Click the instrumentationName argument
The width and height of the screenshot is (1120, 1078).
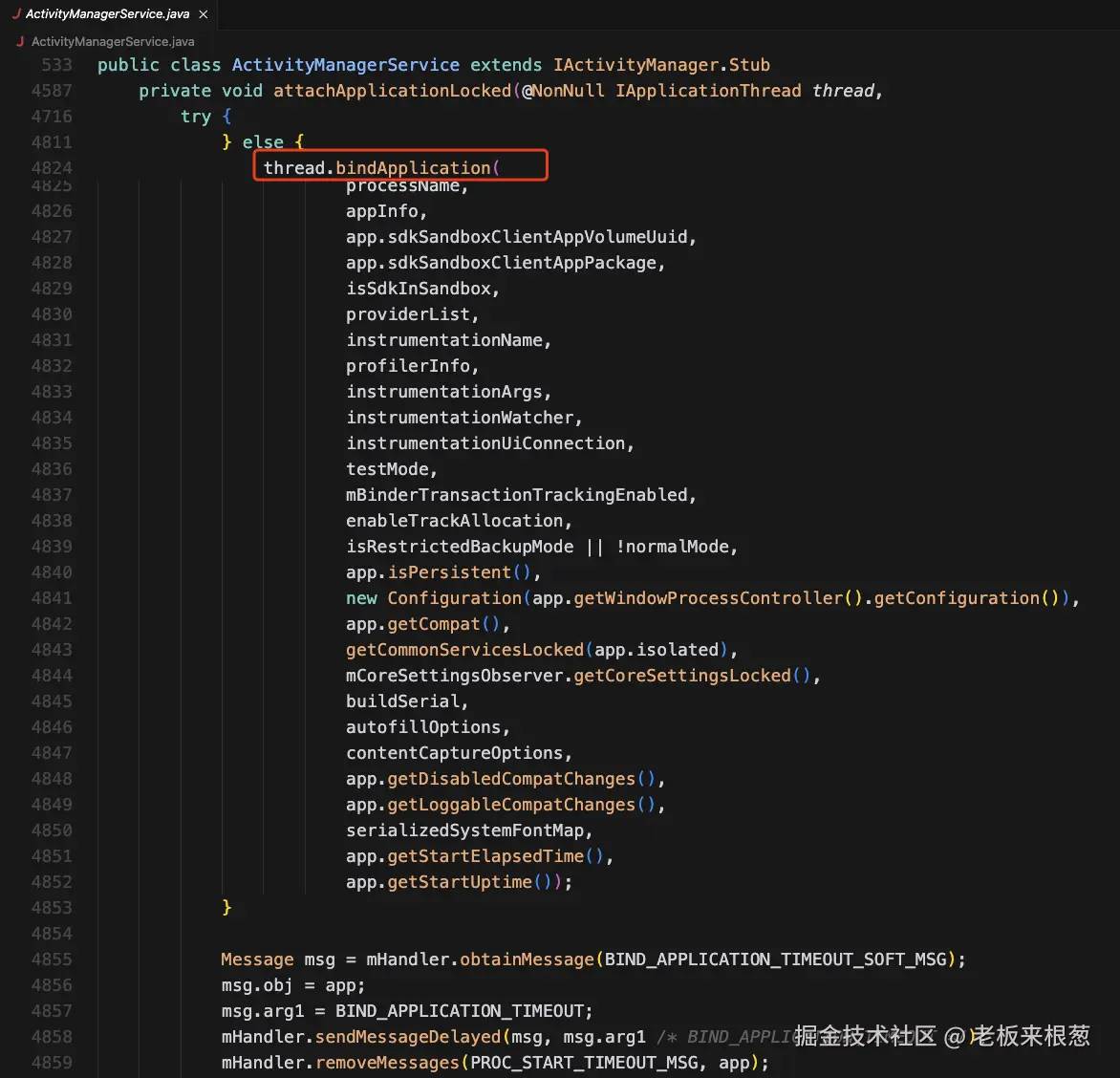tap(444, 340)
